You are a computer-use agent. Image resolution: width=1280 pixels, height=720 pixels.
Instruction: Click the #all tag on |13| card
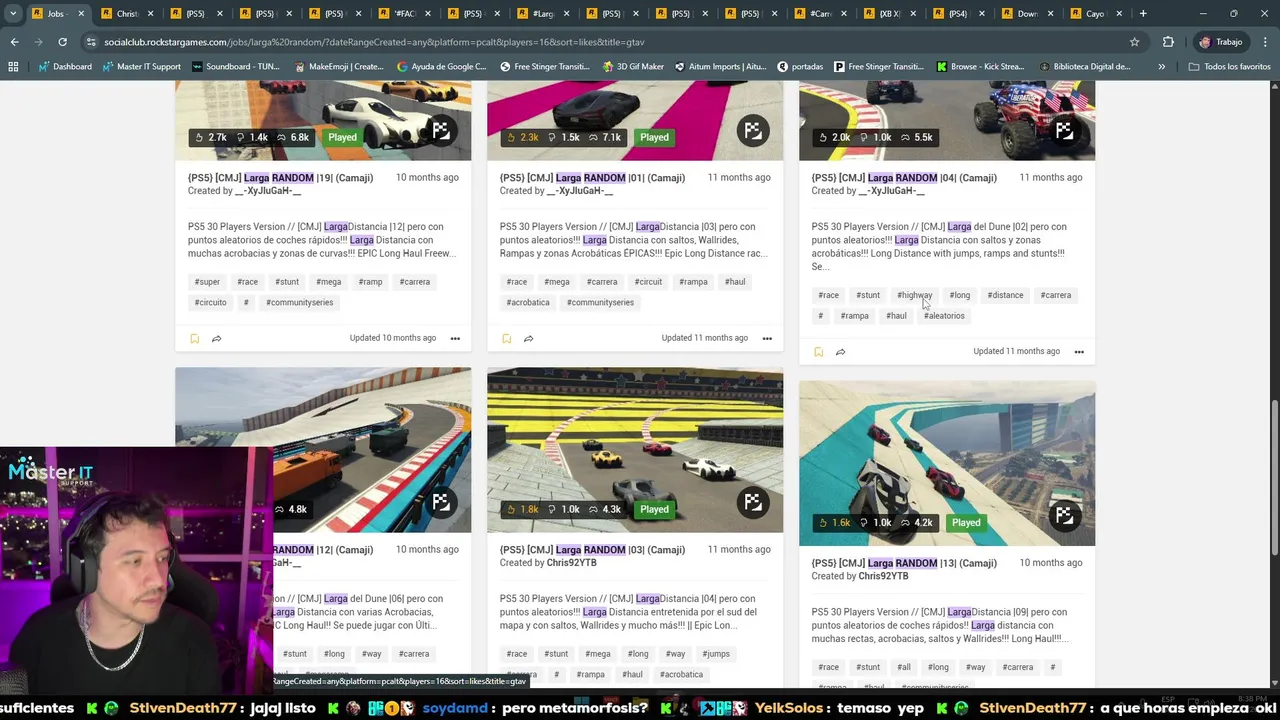click(x=904, y=668)
